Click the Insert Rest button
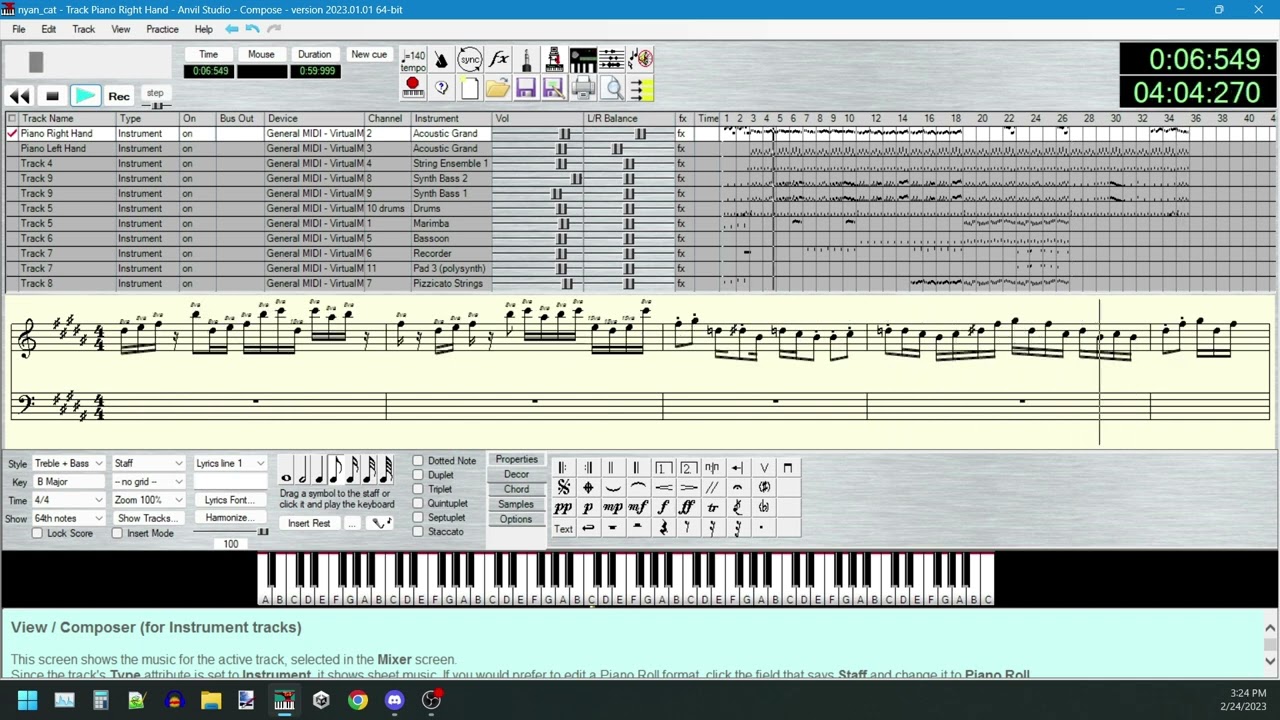 point(309,524)
